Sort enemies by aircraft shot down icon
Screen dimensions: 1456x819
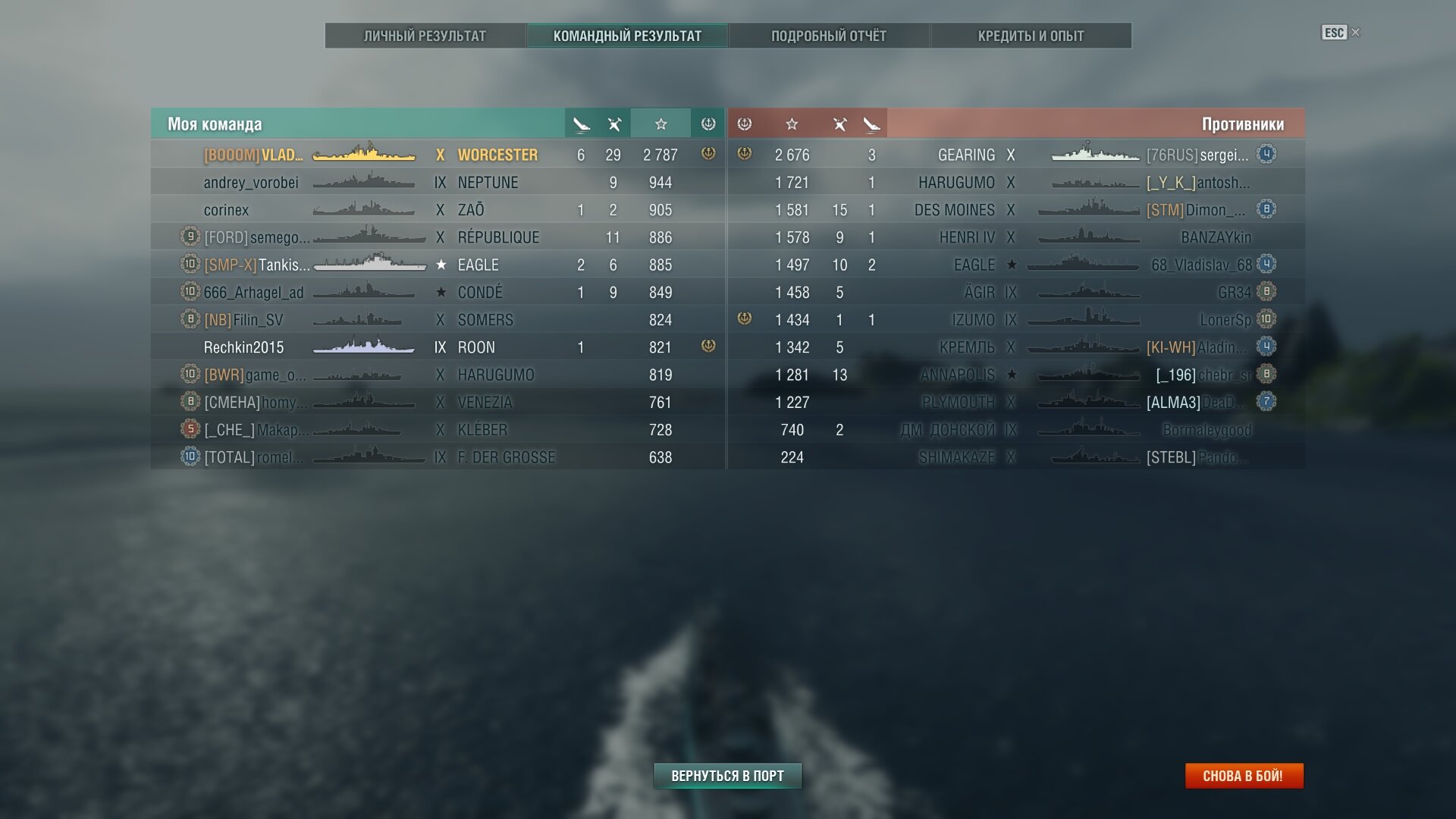coord(839,124)
